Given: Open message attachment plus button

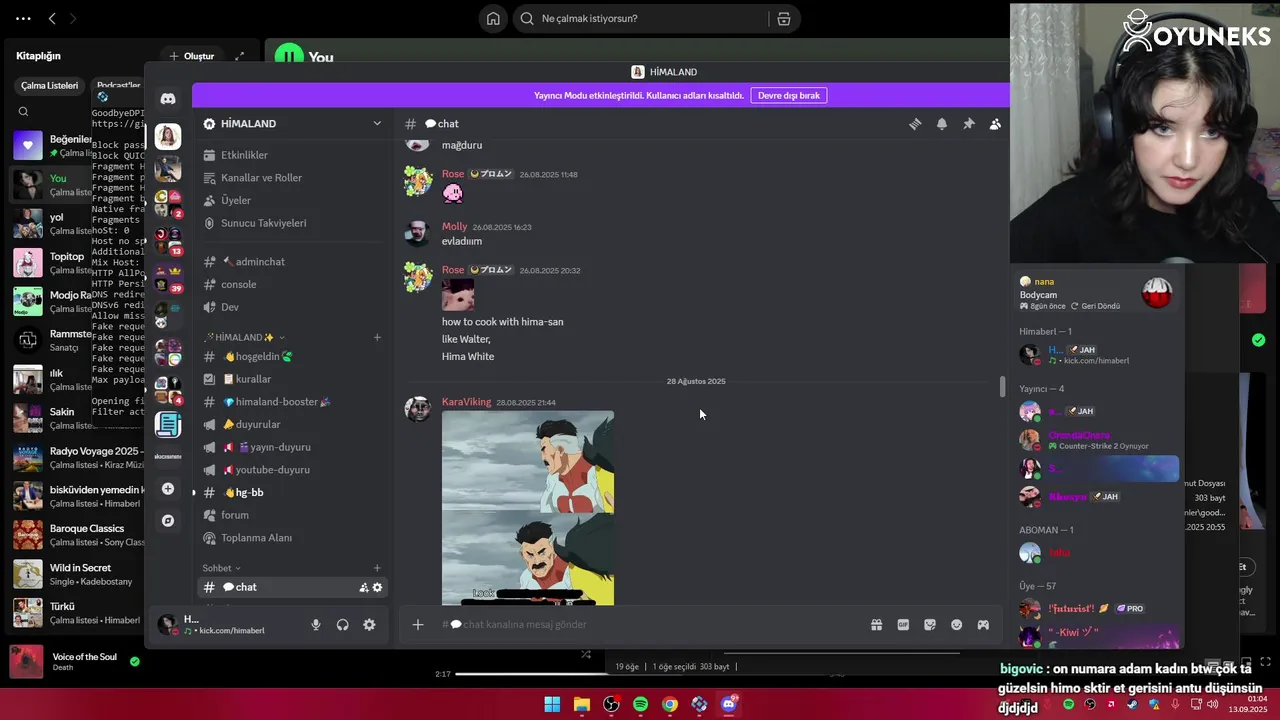Looking at the screenshot, I should [418, 625].
